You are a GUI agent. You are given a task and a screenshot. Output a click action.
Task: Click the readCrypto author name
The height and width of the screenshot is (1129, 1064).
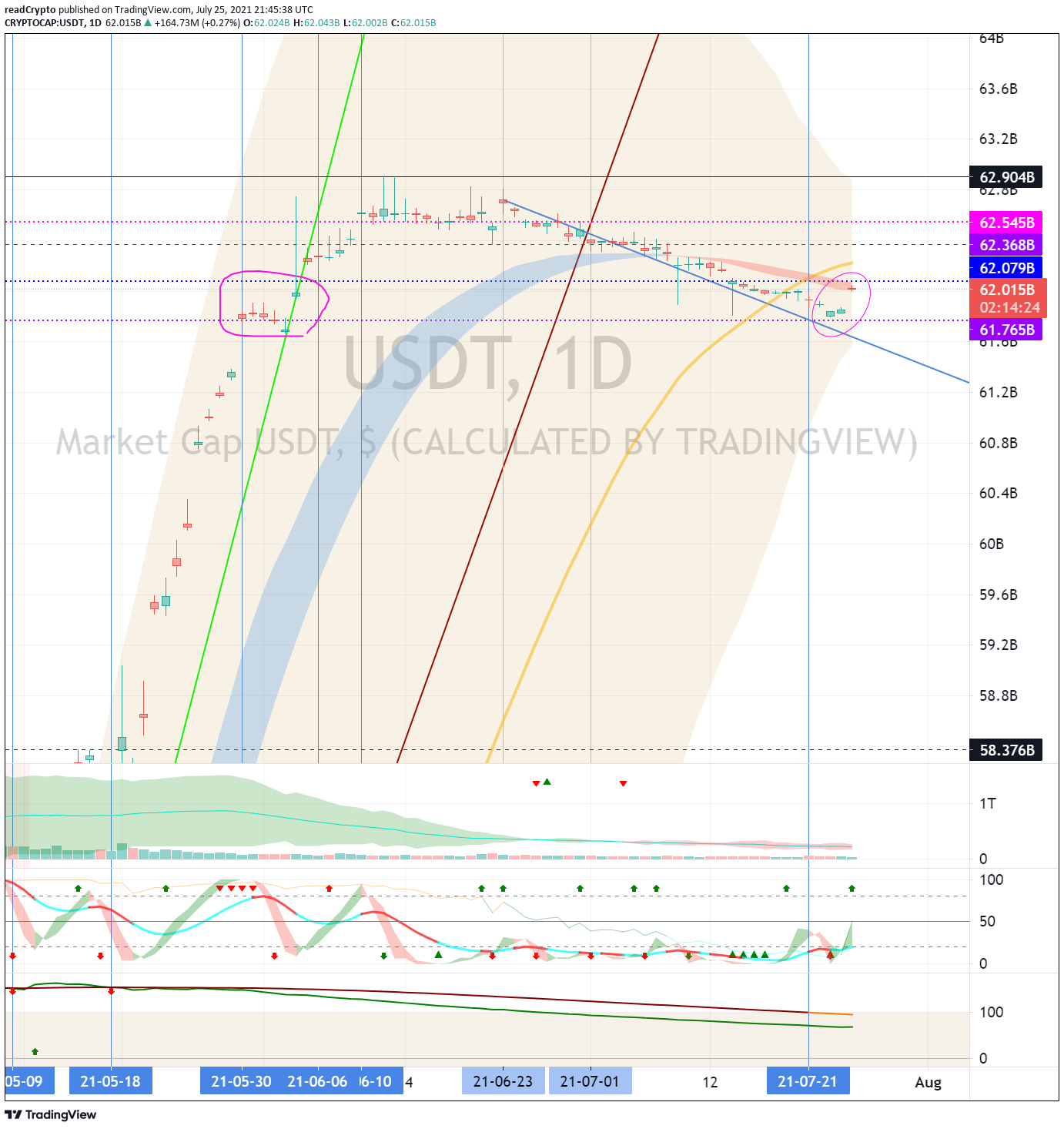click(x=30, y=10)
